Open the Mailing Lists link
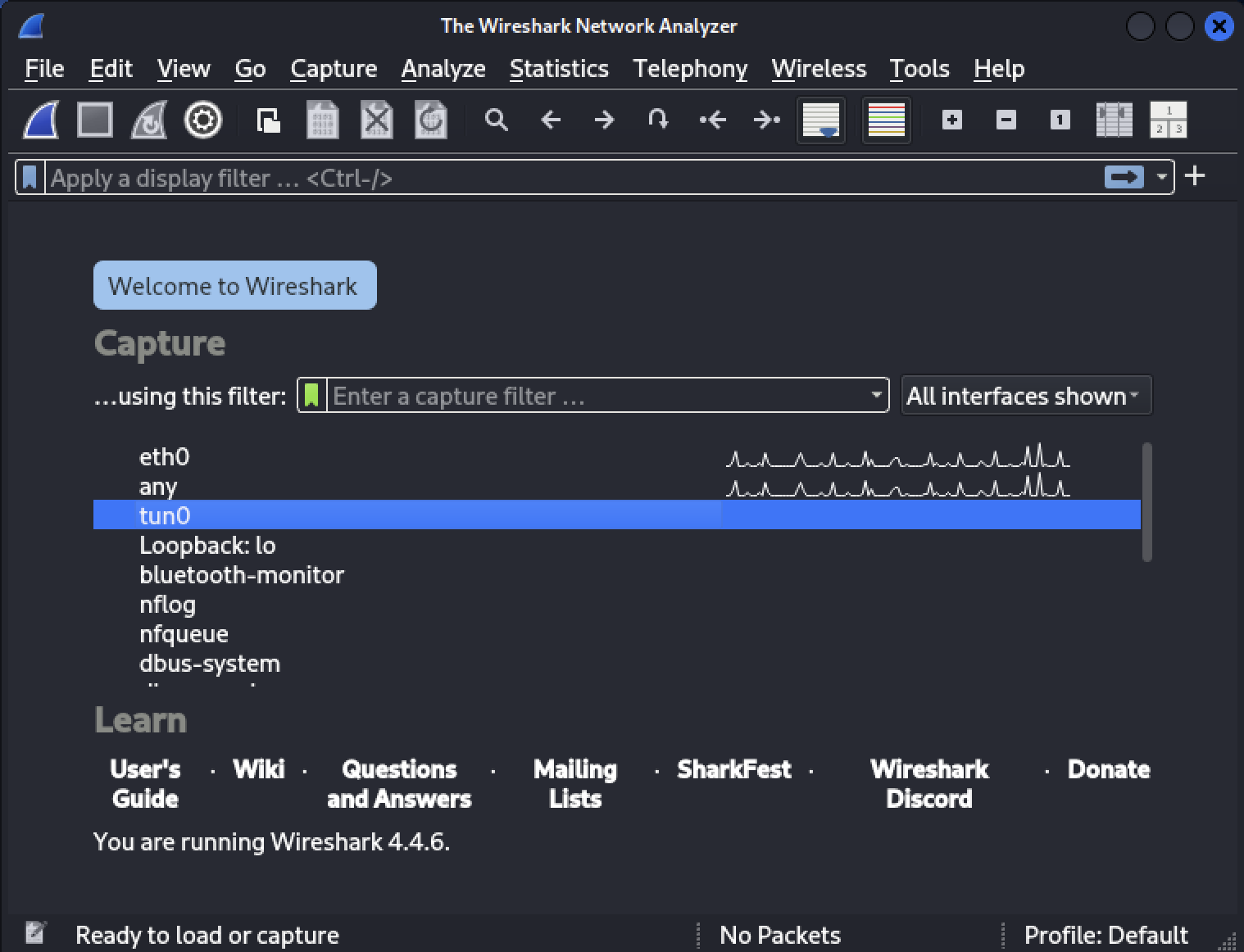1244x952 pixels. click(x=575, y=783)
